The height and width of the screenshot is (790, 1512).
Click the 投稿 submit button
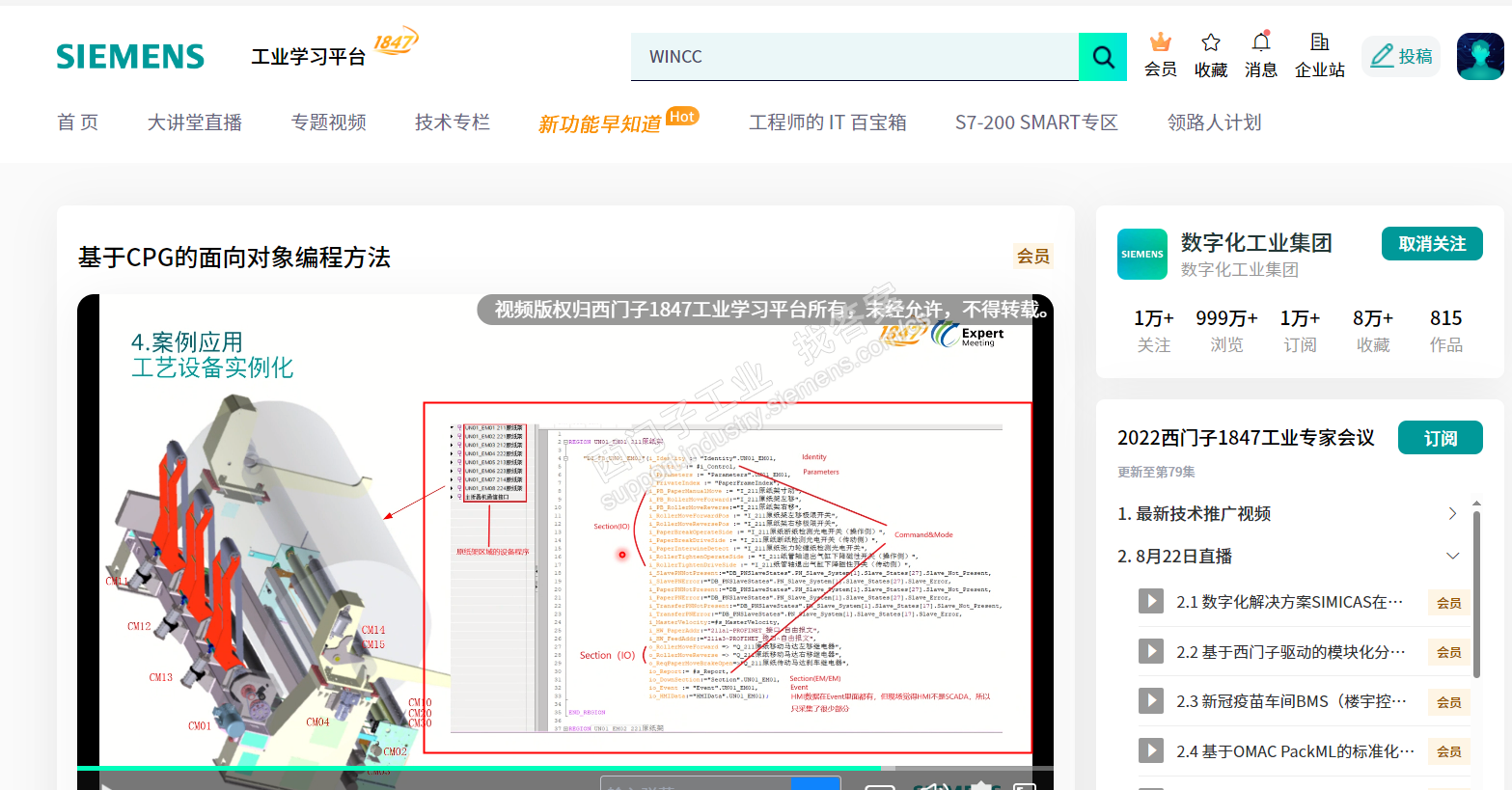pyautogui.click(x=1401, y=56)
